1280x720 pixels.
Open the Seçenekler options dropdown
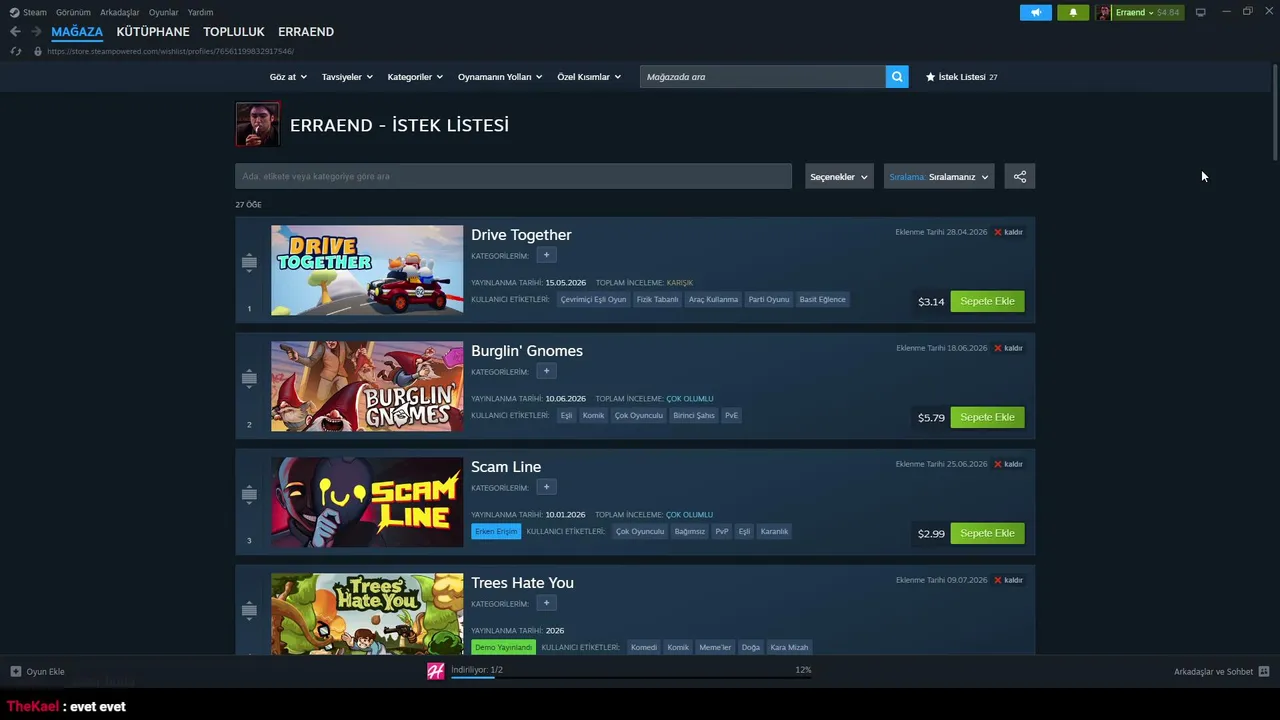(839, 177)
